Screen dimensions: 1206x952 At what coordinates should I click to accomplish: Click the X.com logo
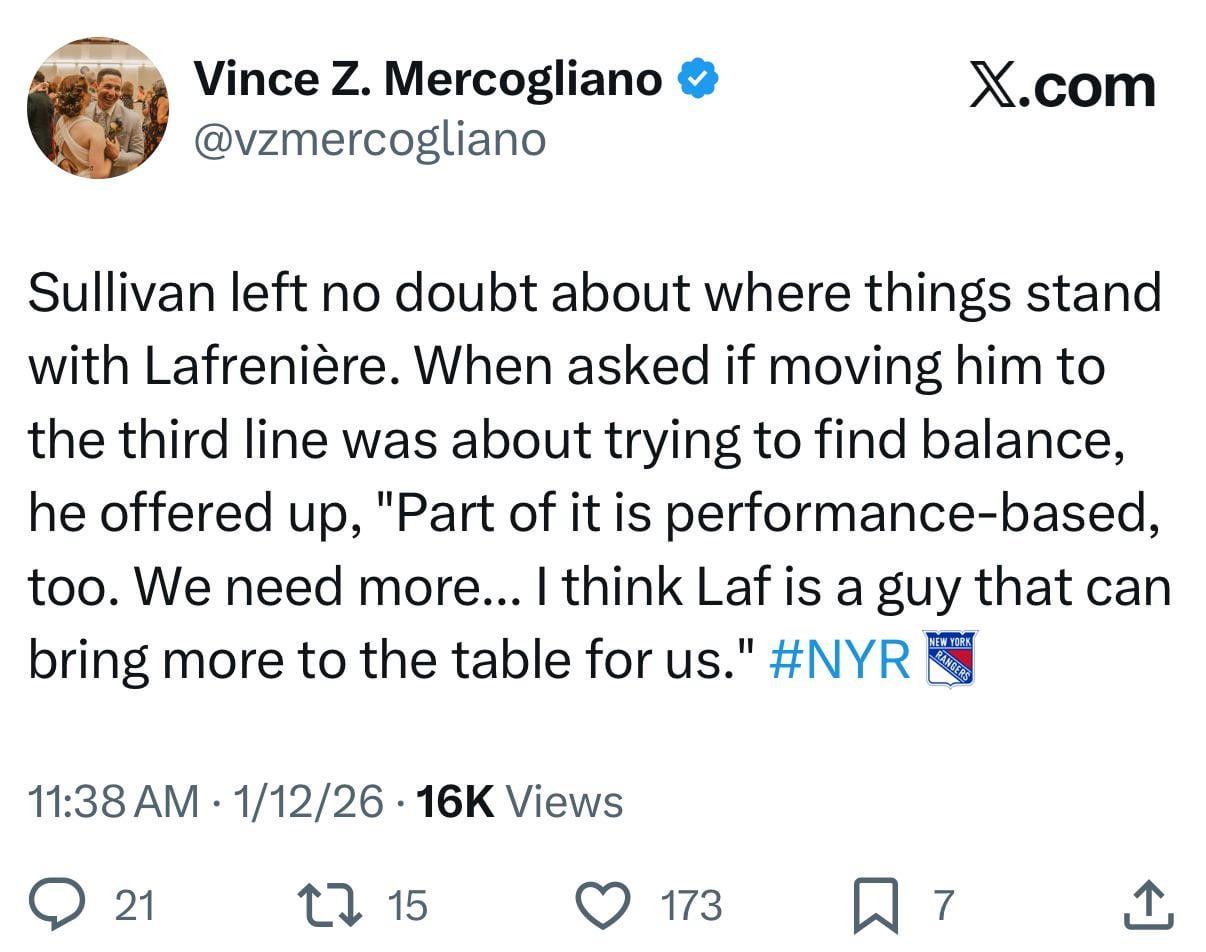coord(1063,87)
